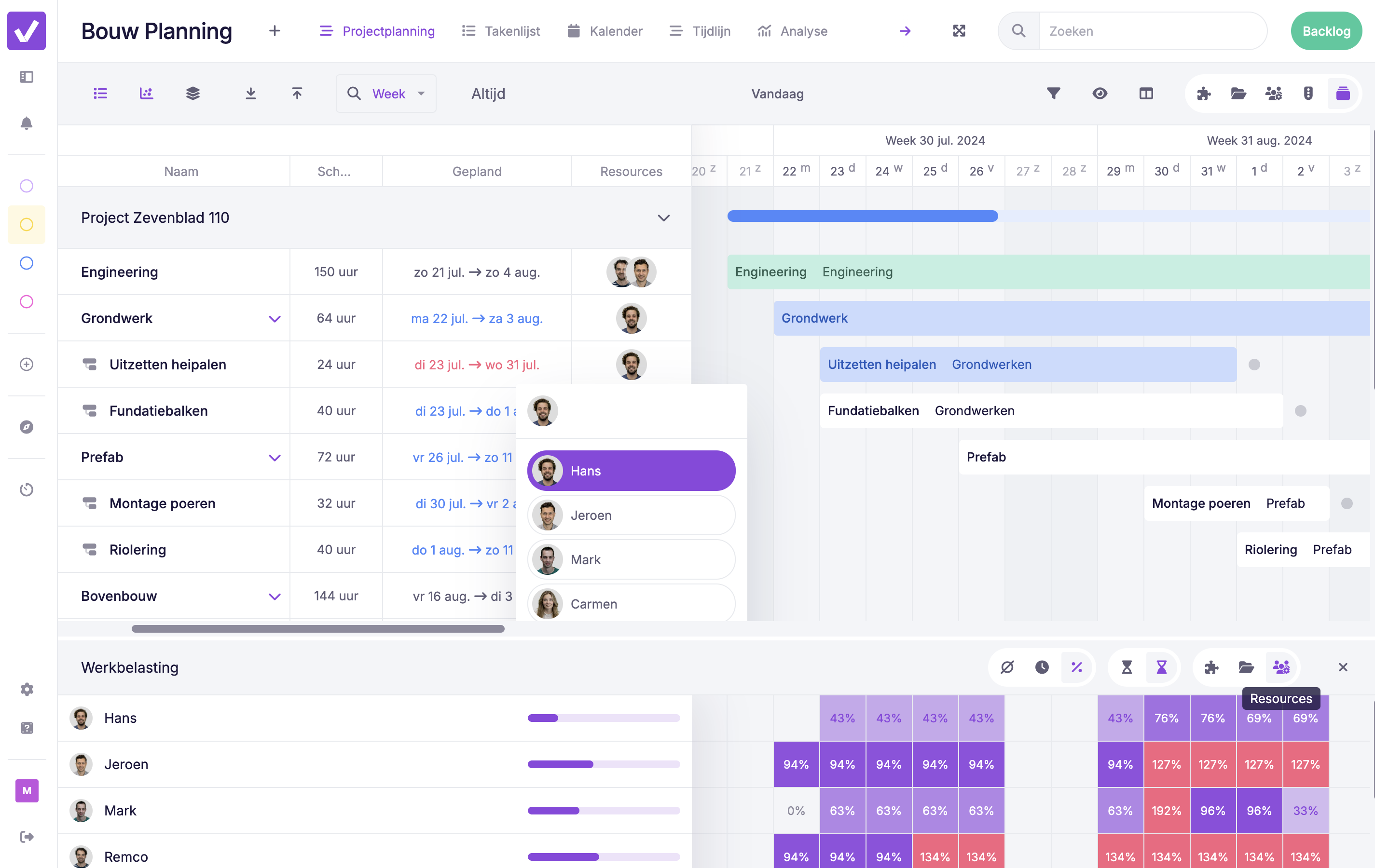The image size is (1375, 868).
Task: Click the M user avatar button
Action: point(26,790)
